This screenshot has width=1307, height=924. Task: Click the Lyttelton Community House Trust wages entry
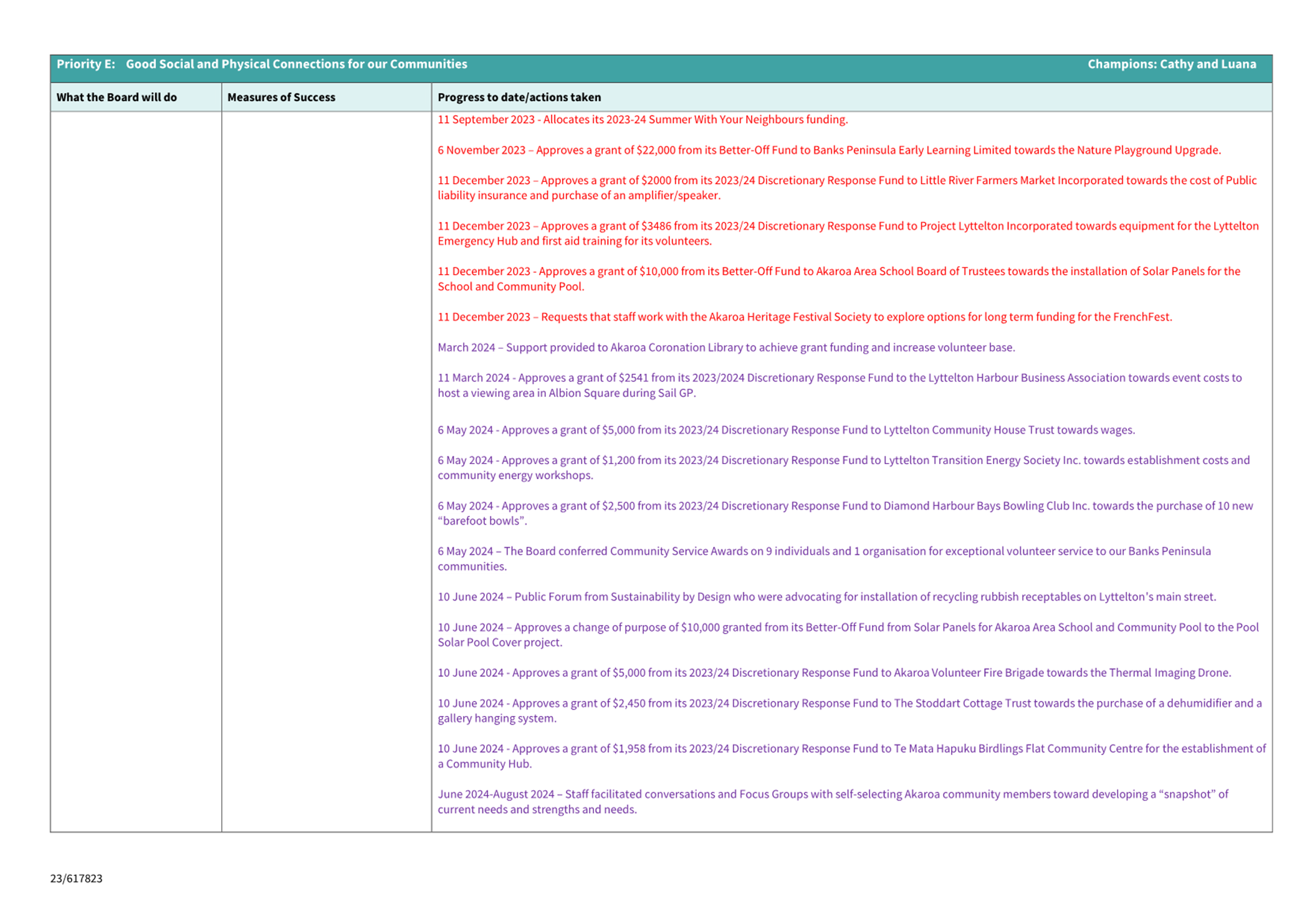coord(785,430)
